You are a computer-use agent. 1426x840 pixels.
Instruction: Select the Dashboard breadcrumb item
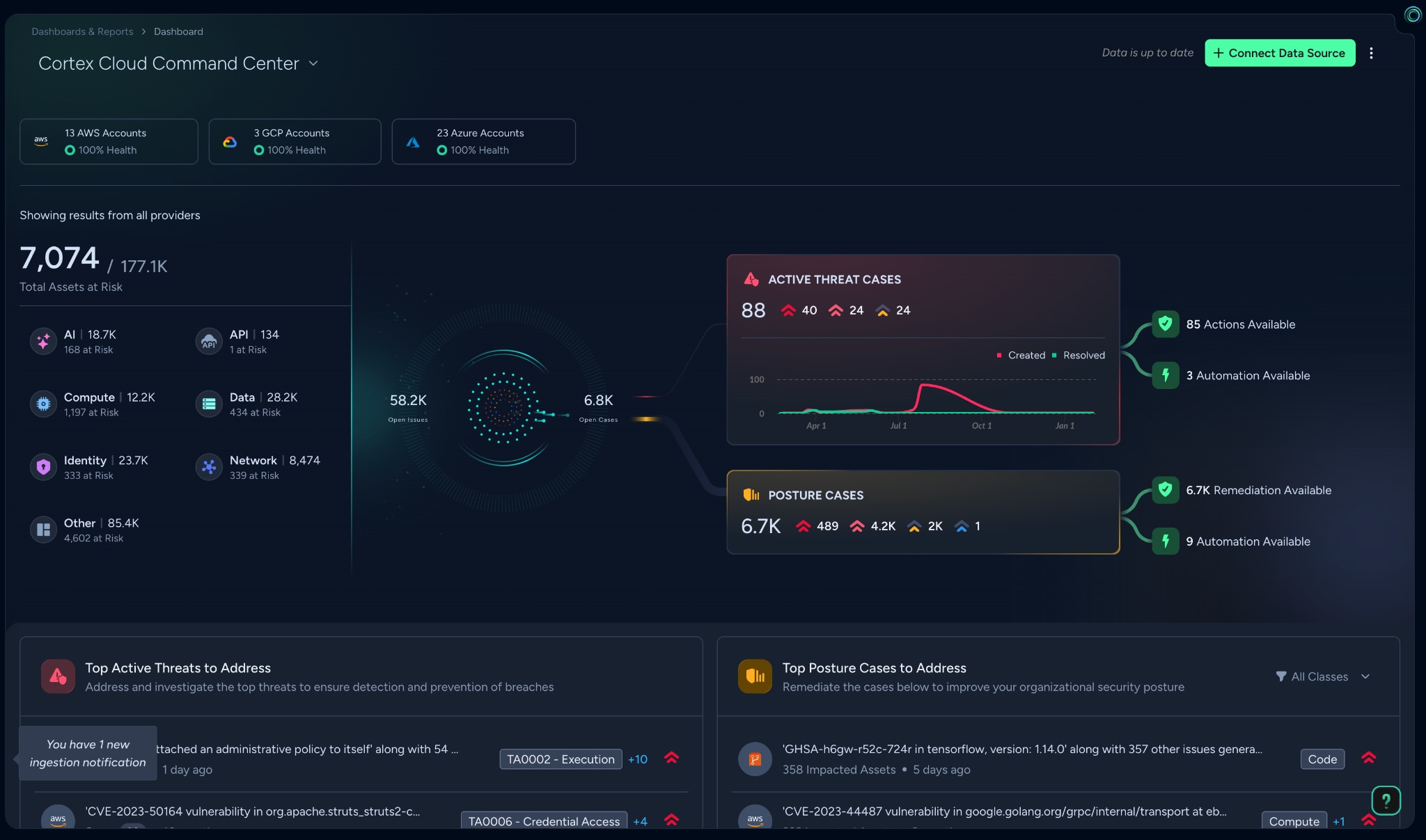pos(178,31)
